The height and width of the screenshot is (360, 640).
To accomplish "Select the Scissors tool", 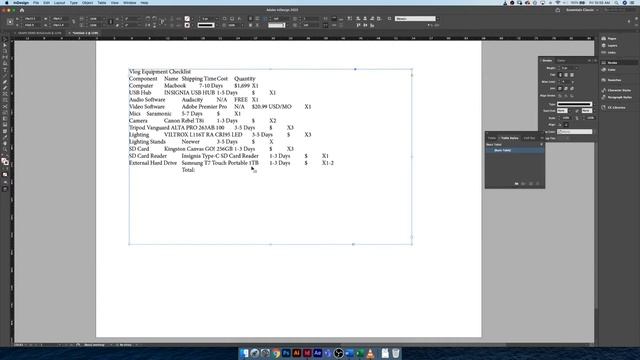I will point(5,107).
